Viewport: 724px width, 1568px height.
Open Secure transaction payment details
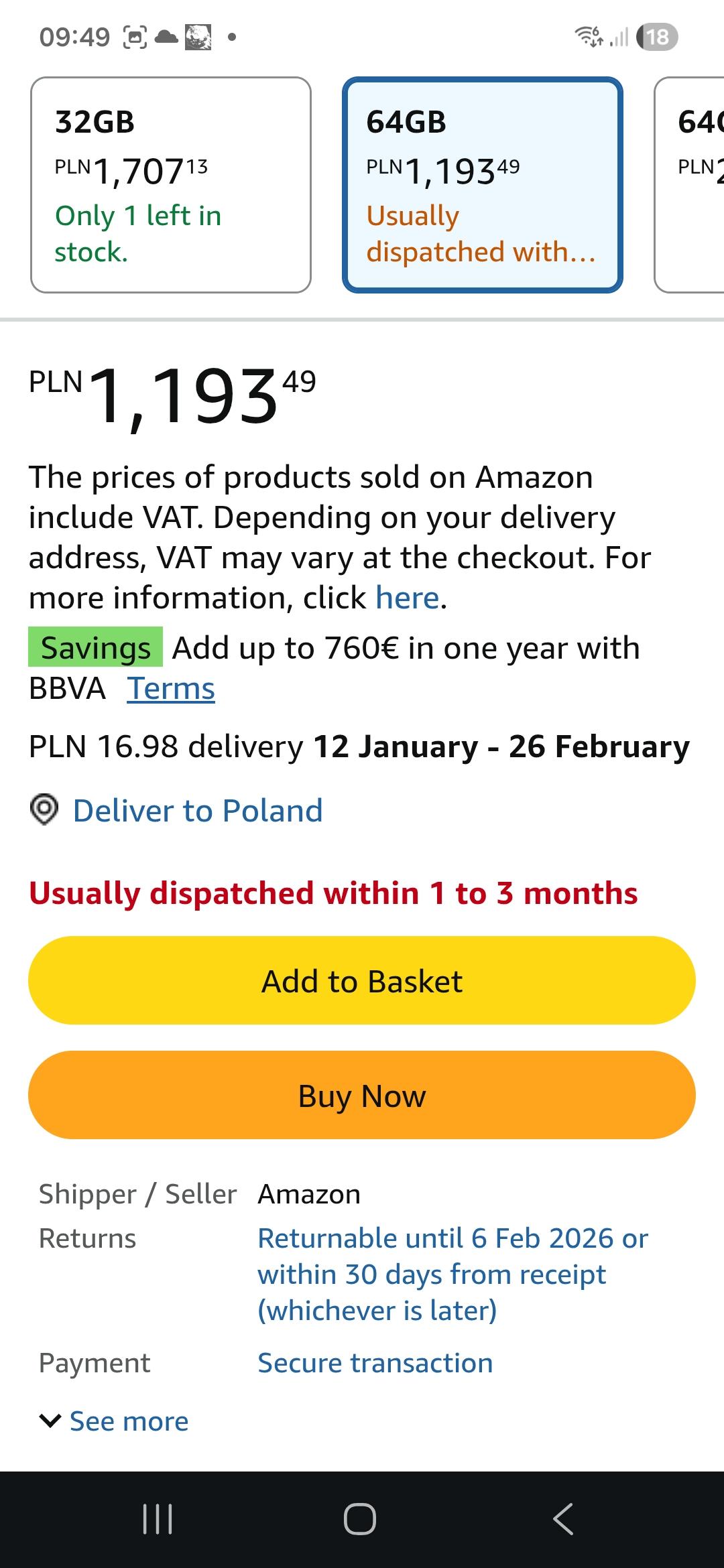click(x=375, y=1363)
